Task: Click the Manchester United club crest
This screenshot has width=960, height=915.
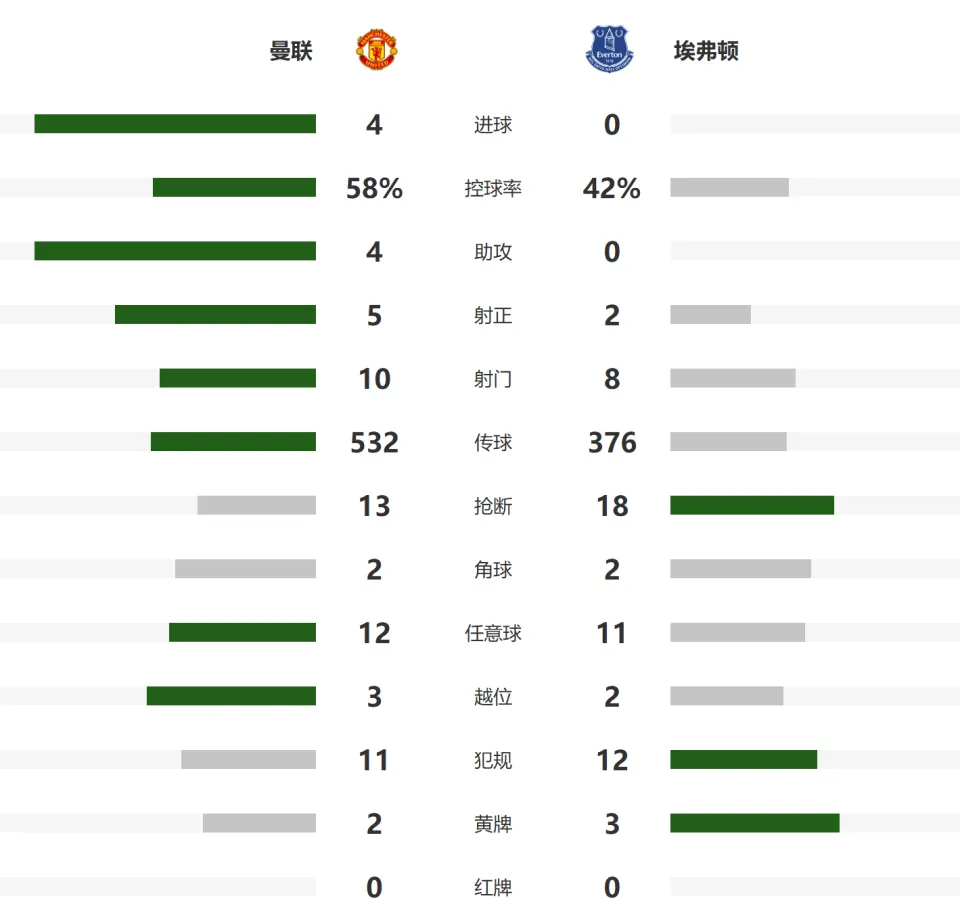Action: pyautogui.click(x=377, y=49)
